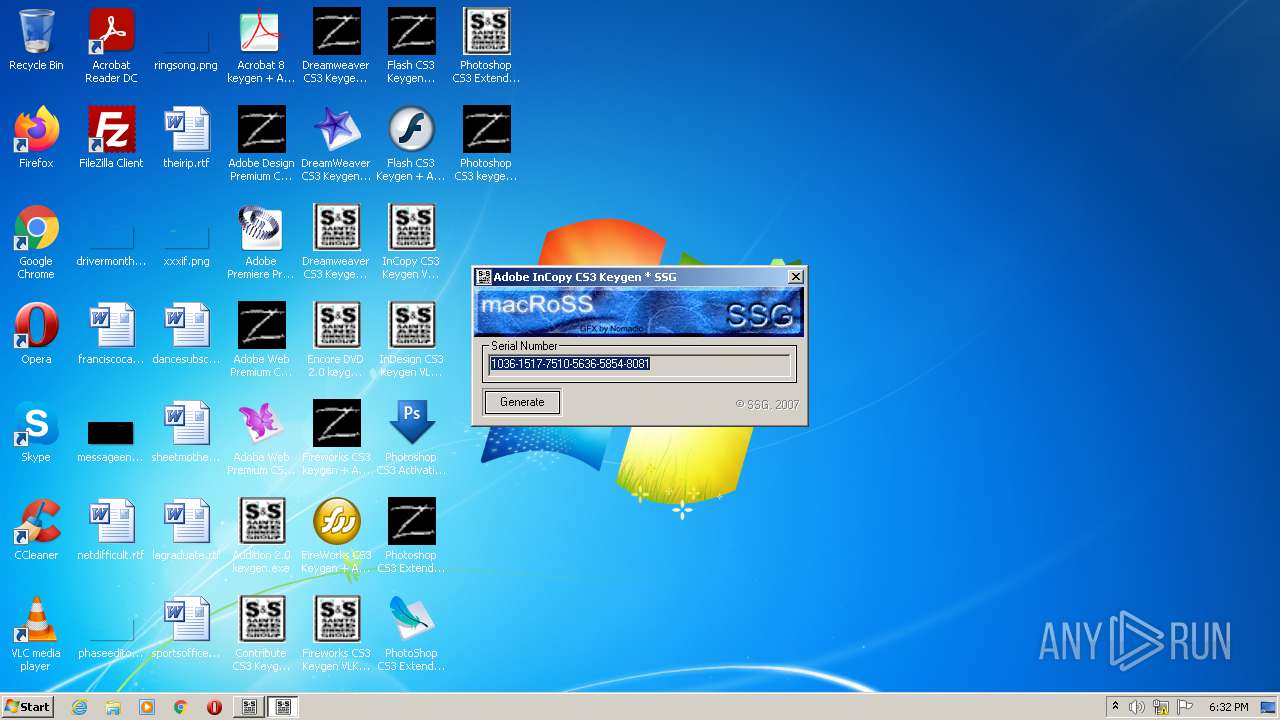Viewport: 1280px width, 720px height.
Task: Open VLC media player shortcut
Action: 36,634
